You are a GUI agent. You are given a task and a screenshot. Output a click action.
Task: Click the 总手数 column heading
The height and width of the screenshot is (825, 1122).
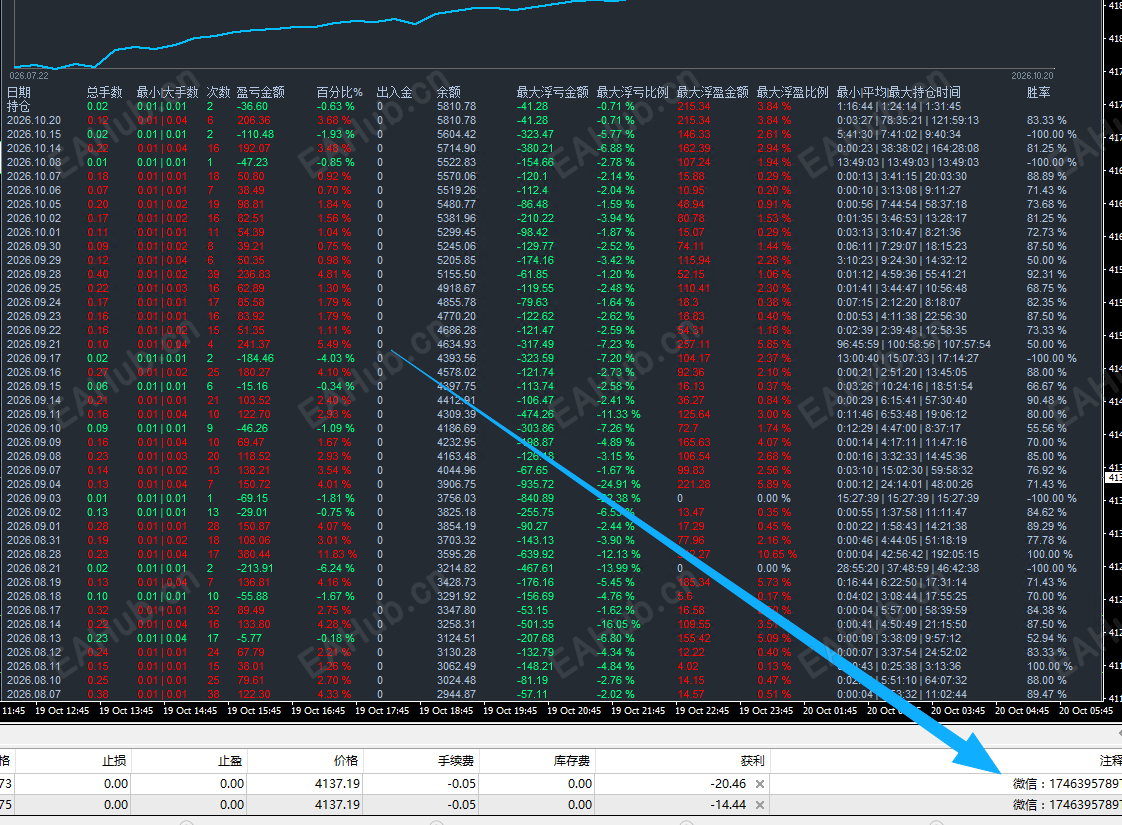pos(104,92)
